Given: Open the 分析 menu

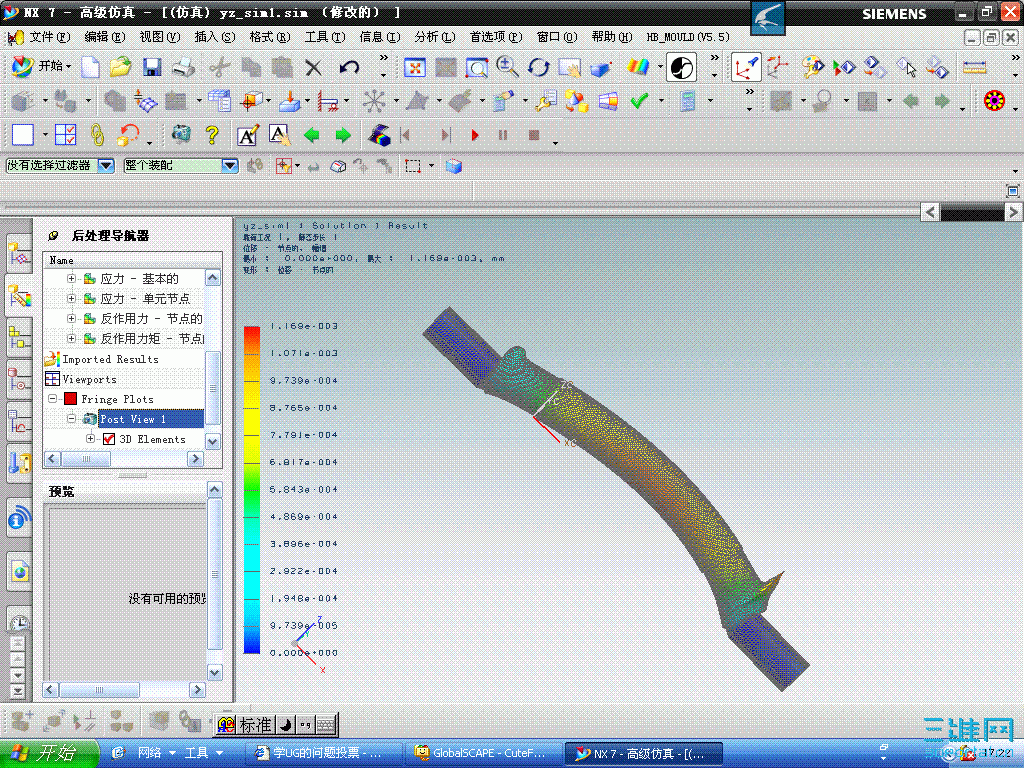Looking at the screenshot, I should click(x=434, y=37).
